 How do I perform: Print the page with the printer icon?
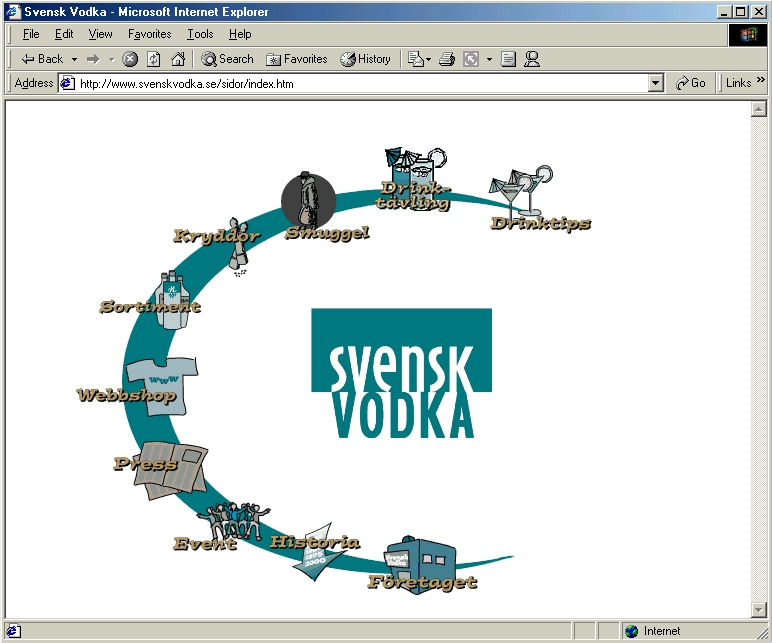[447, 59]
